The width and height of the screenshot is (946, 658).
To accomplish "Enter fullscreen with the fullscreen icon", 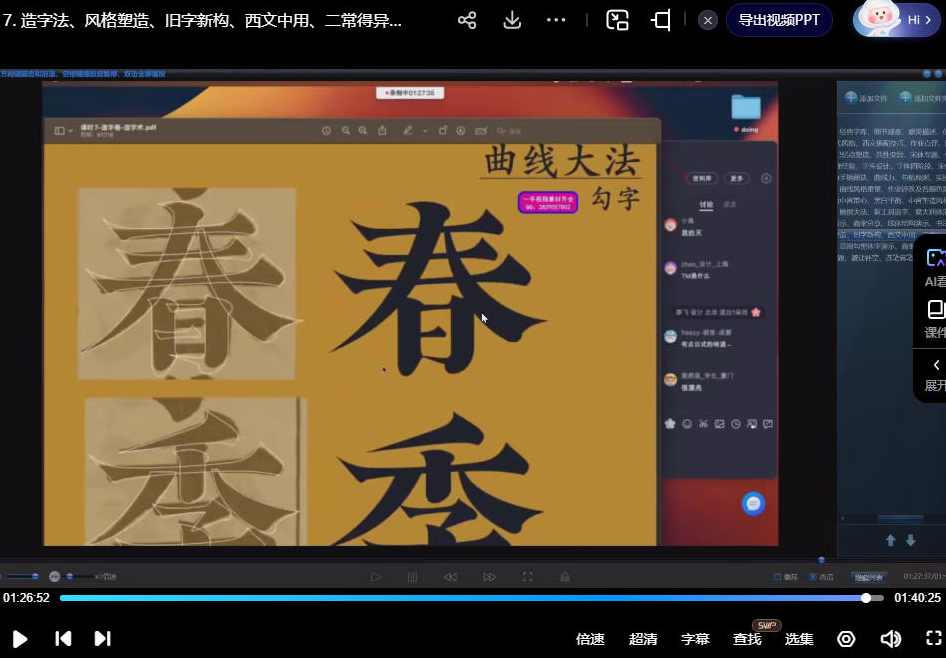I will click(932, 638).
